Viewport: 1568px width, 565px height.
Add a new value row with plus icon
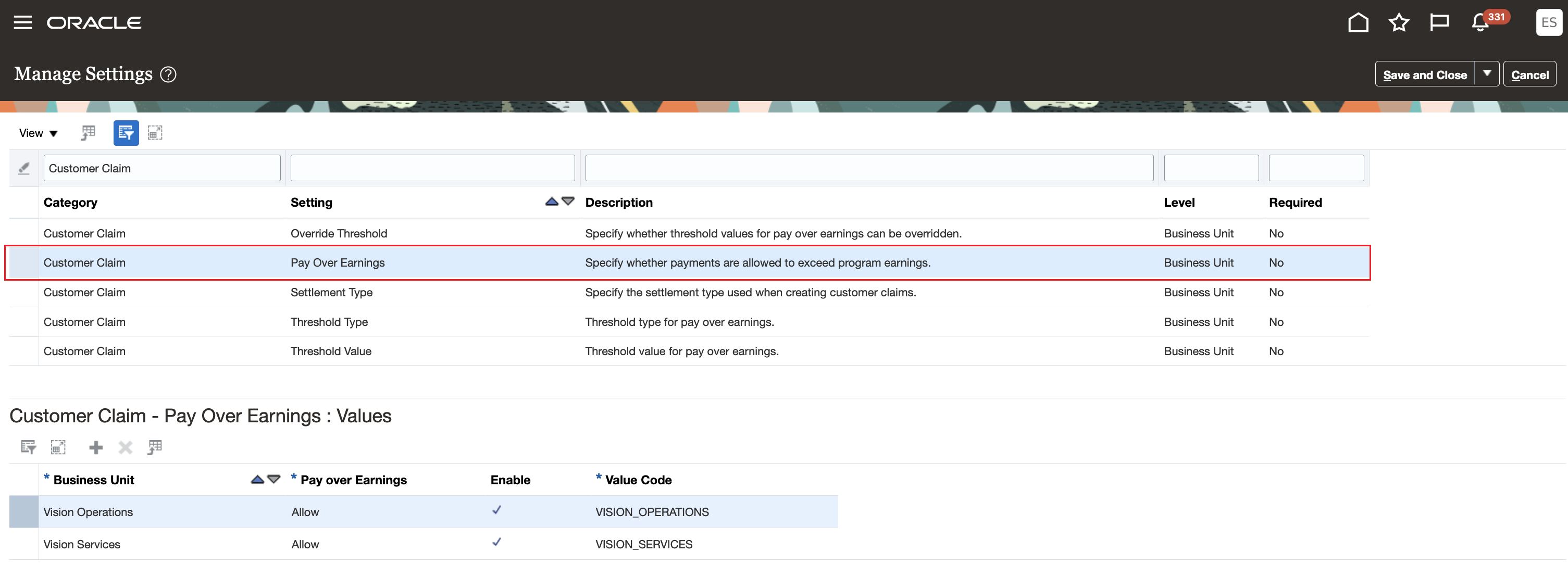click(x=95, y=448)
